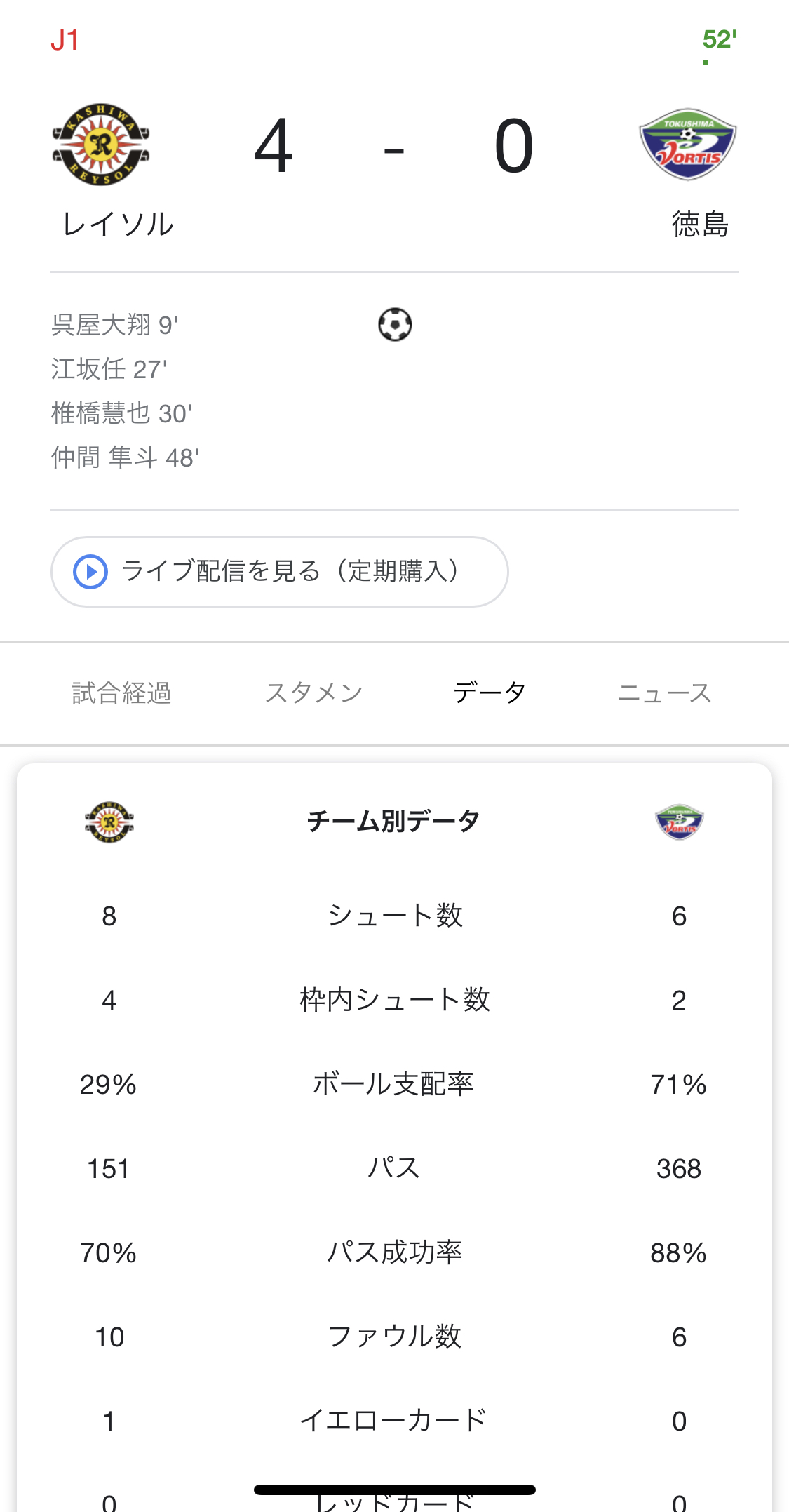
Task: Click ライブ配信を見る(定期購入) button
Action: click(x=279, y=571)
